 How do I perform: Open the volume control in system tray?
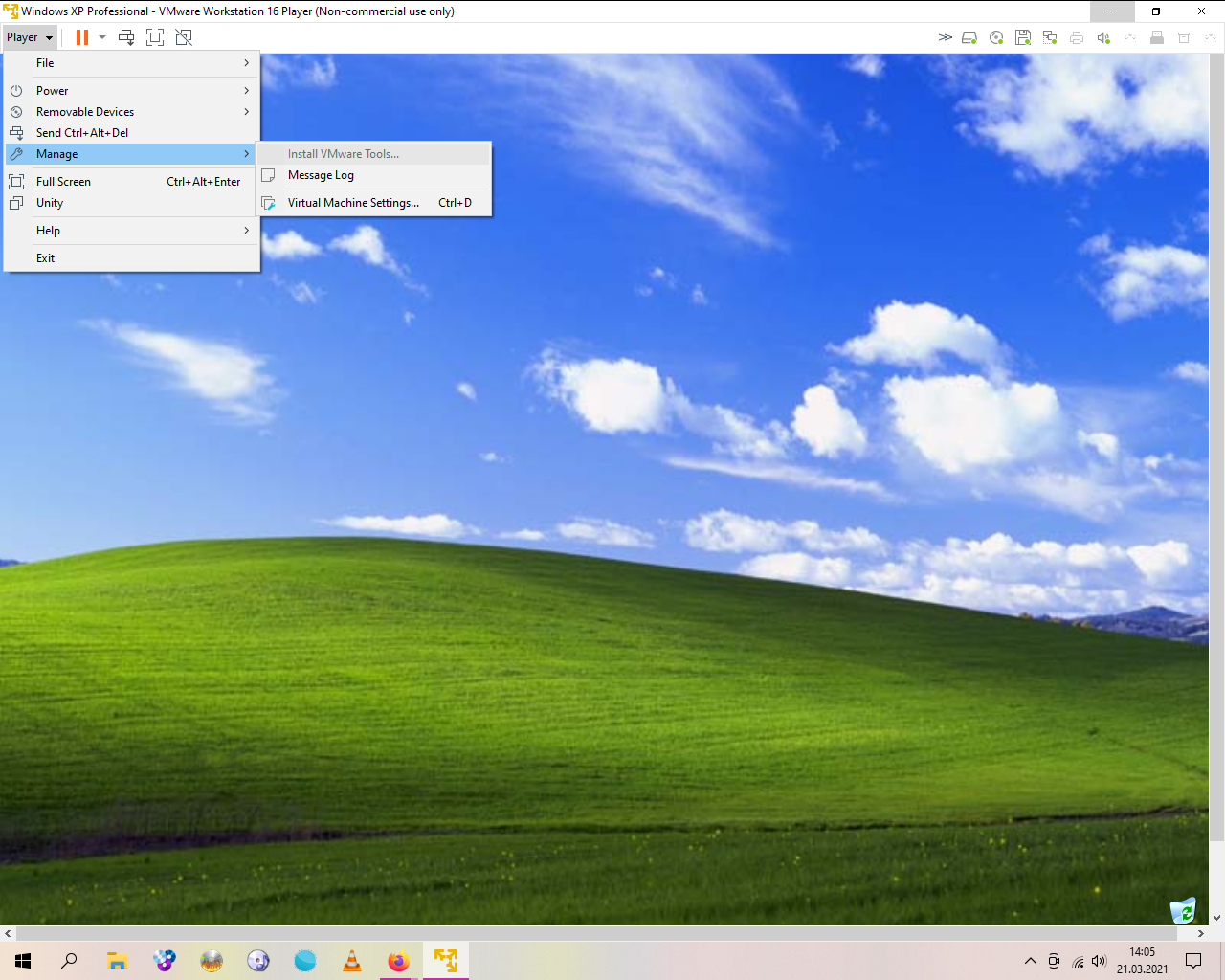pyautogui.click(x=1100, y=961)
